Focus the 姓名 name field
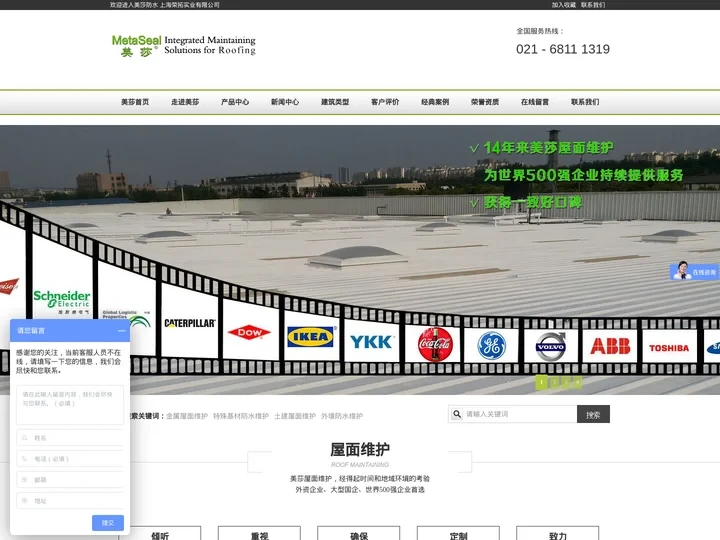This screenshot has width=720, height=540. [70, 438]
